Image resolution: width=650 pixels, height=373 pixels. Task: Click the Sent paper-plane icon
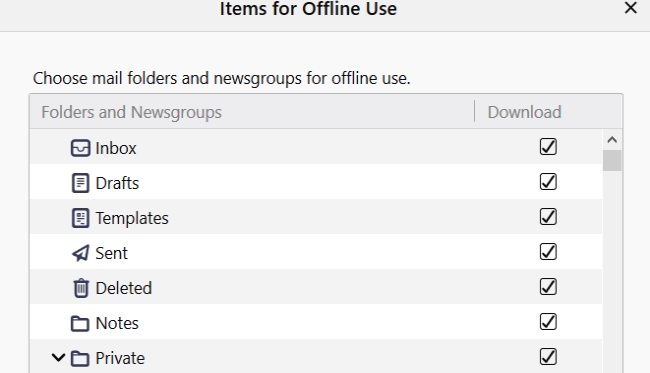coord(80,253)
